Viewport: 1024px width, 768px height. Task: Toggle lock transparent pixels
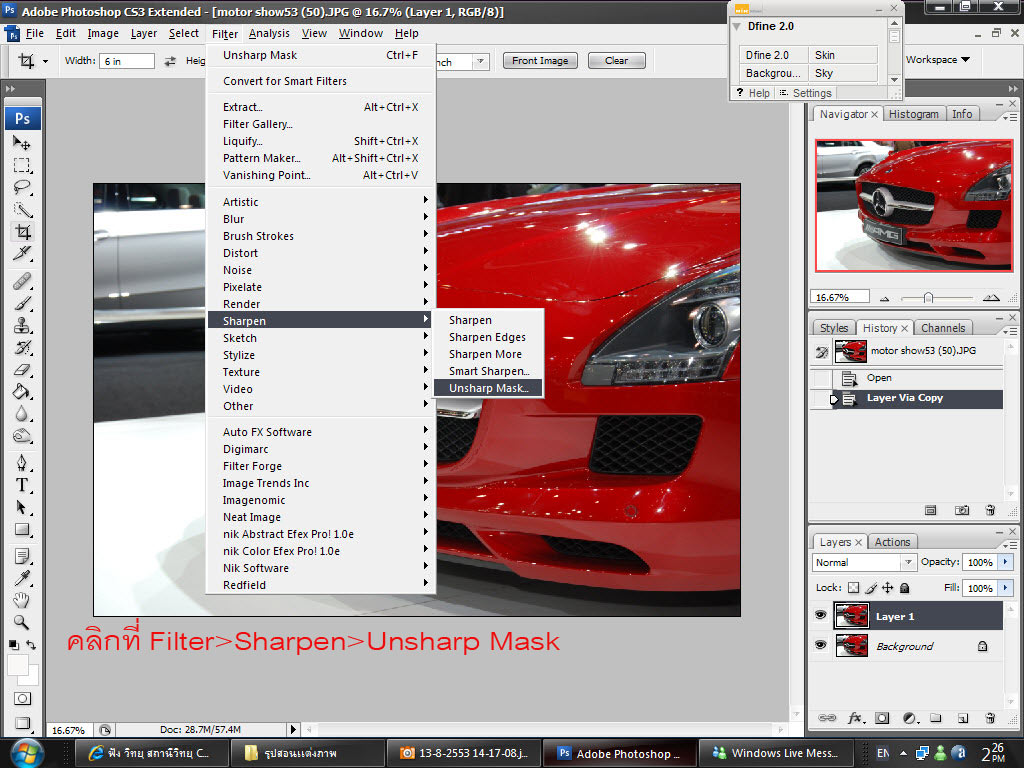click(x=854, y=588)
